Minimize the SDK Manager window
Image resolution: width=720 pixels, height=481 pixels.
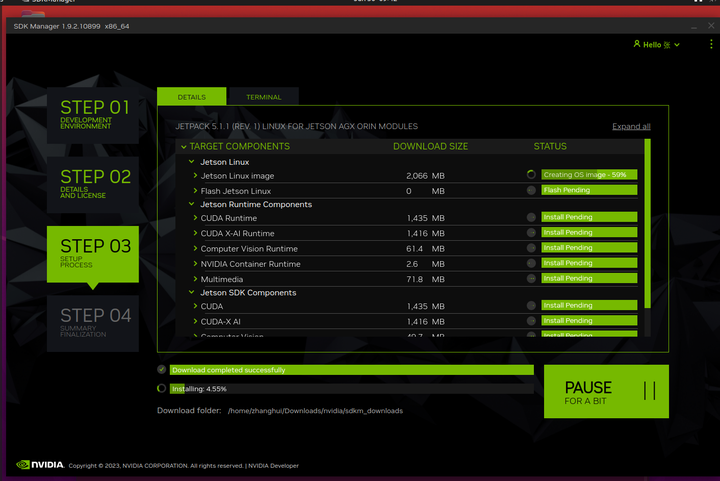[694, 27]
